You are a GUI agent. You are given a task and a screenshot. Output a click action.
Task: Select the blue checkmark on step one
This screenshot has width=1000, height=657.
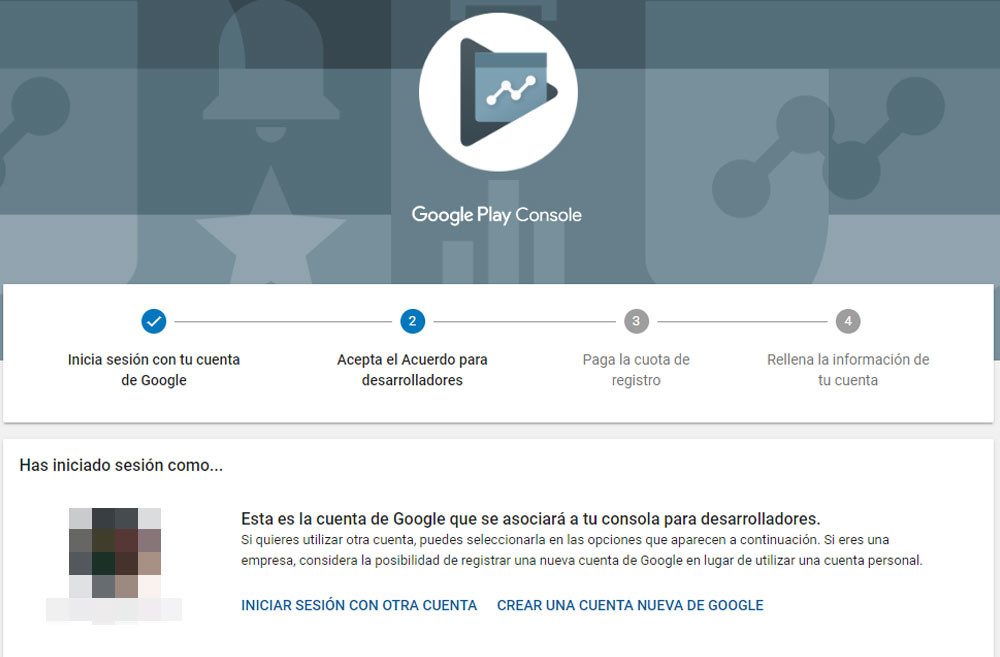point(153,321)
